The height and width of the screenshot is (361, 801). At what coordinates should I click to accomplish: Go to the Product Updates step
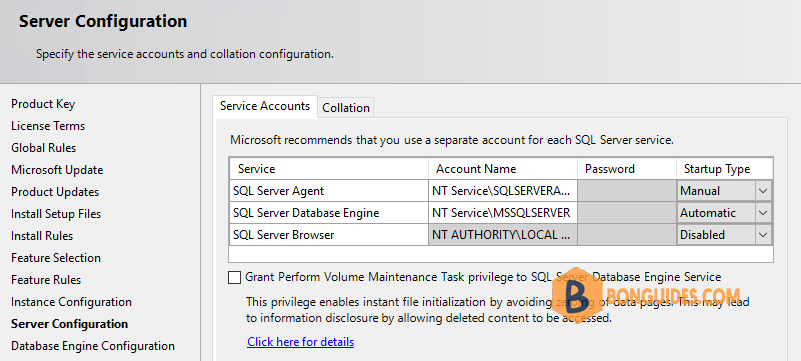point(55,192)
